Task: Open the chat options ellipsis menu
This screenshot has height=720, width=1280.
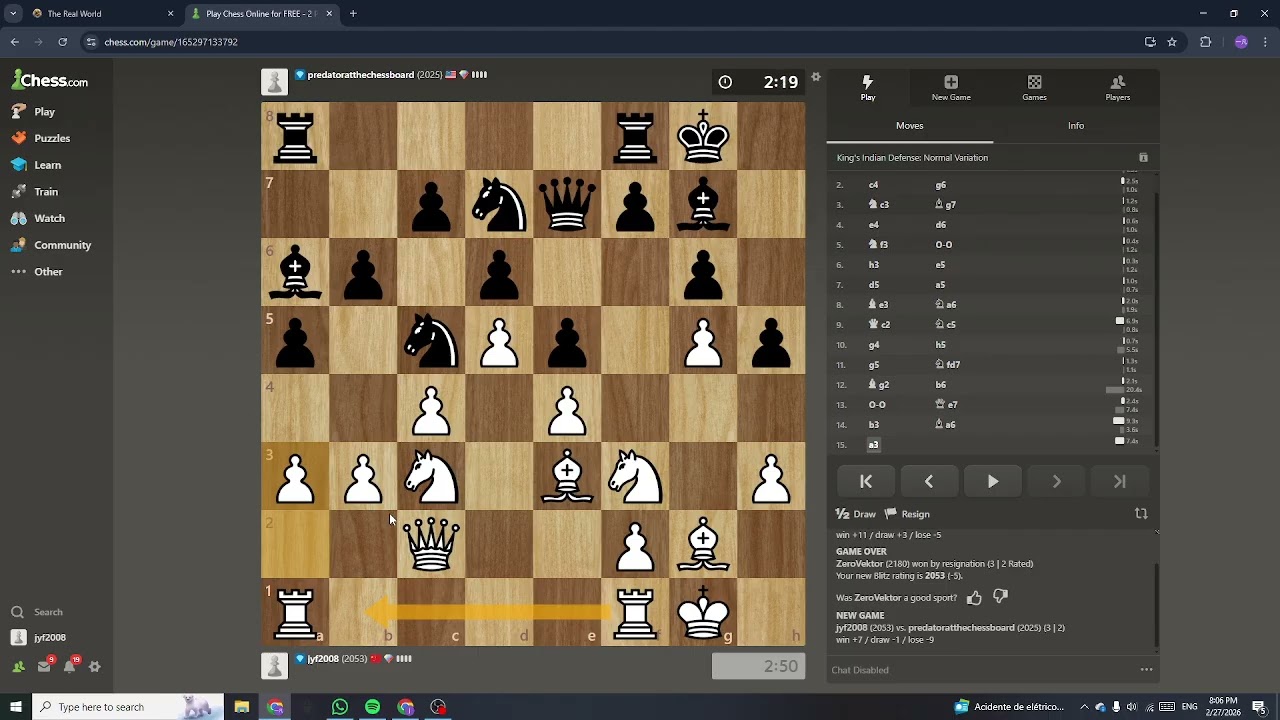Action: point(1147,670)
